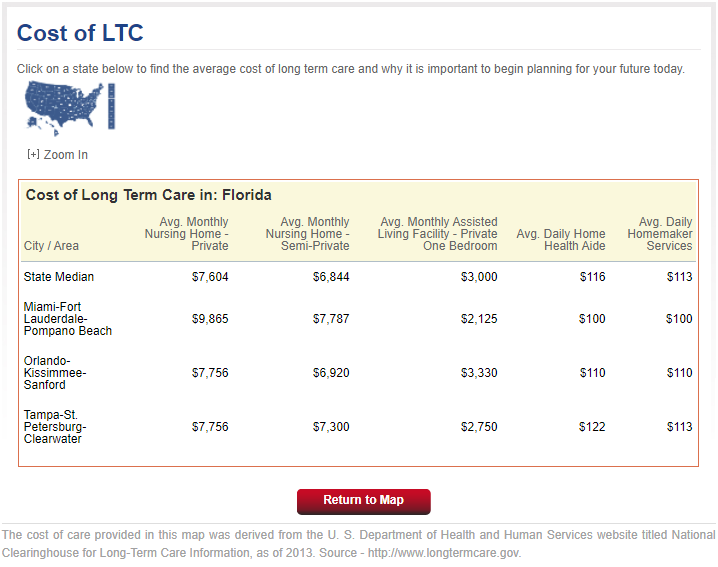Select the $9,865 nursing home cost cell

coord(210,319)
